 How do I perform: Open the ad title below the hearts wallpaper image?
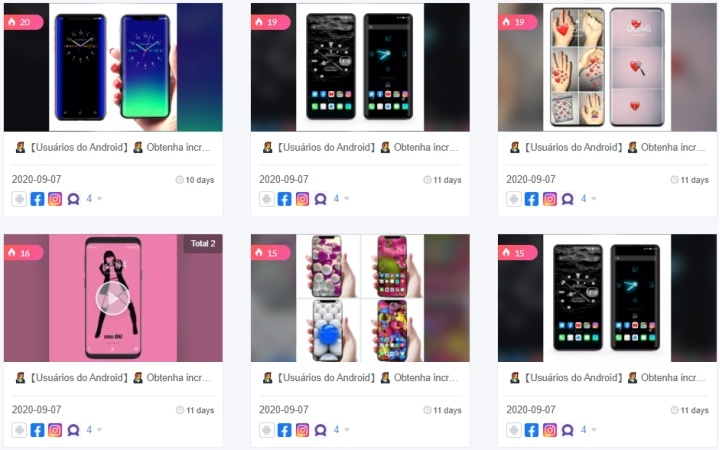click(x=607, y=147)
